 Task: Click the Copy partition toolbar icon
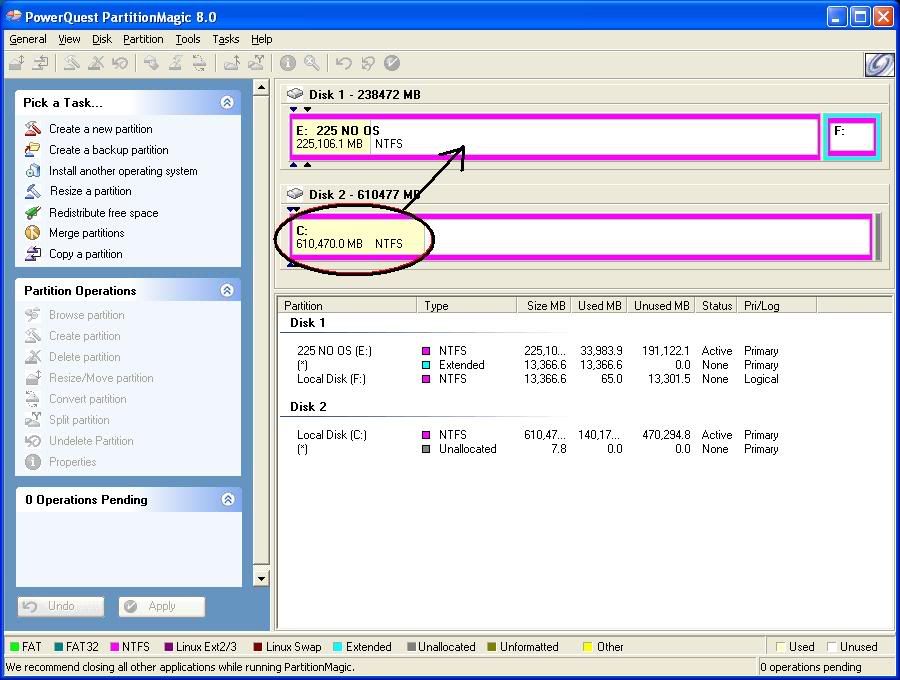(x=40, y=63)
